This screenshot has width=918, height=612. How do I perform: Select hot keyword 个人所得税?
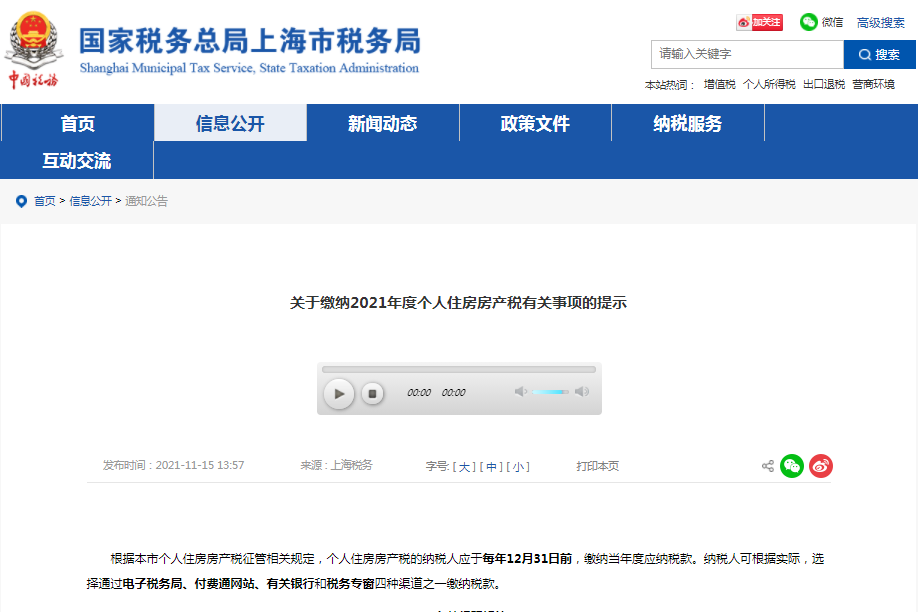point(769,84)
